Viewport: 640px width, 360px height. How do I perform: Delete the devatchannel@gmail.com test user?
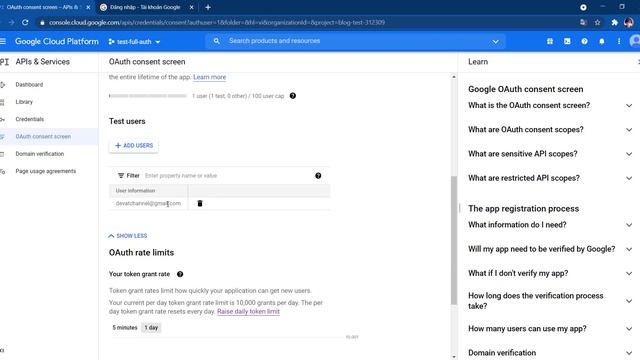click(x=200, y=203)
